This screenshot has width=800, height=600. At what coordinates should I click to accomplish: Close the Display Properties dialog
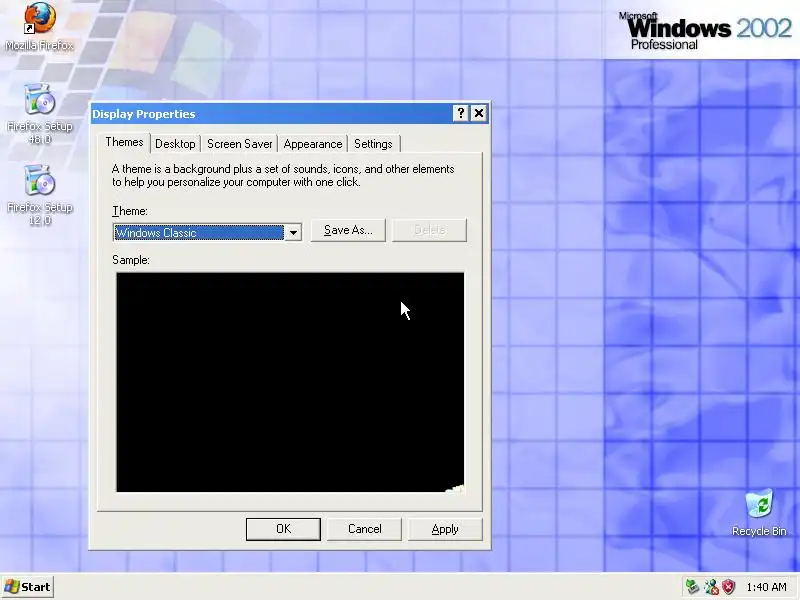click(x=479, y=113)
